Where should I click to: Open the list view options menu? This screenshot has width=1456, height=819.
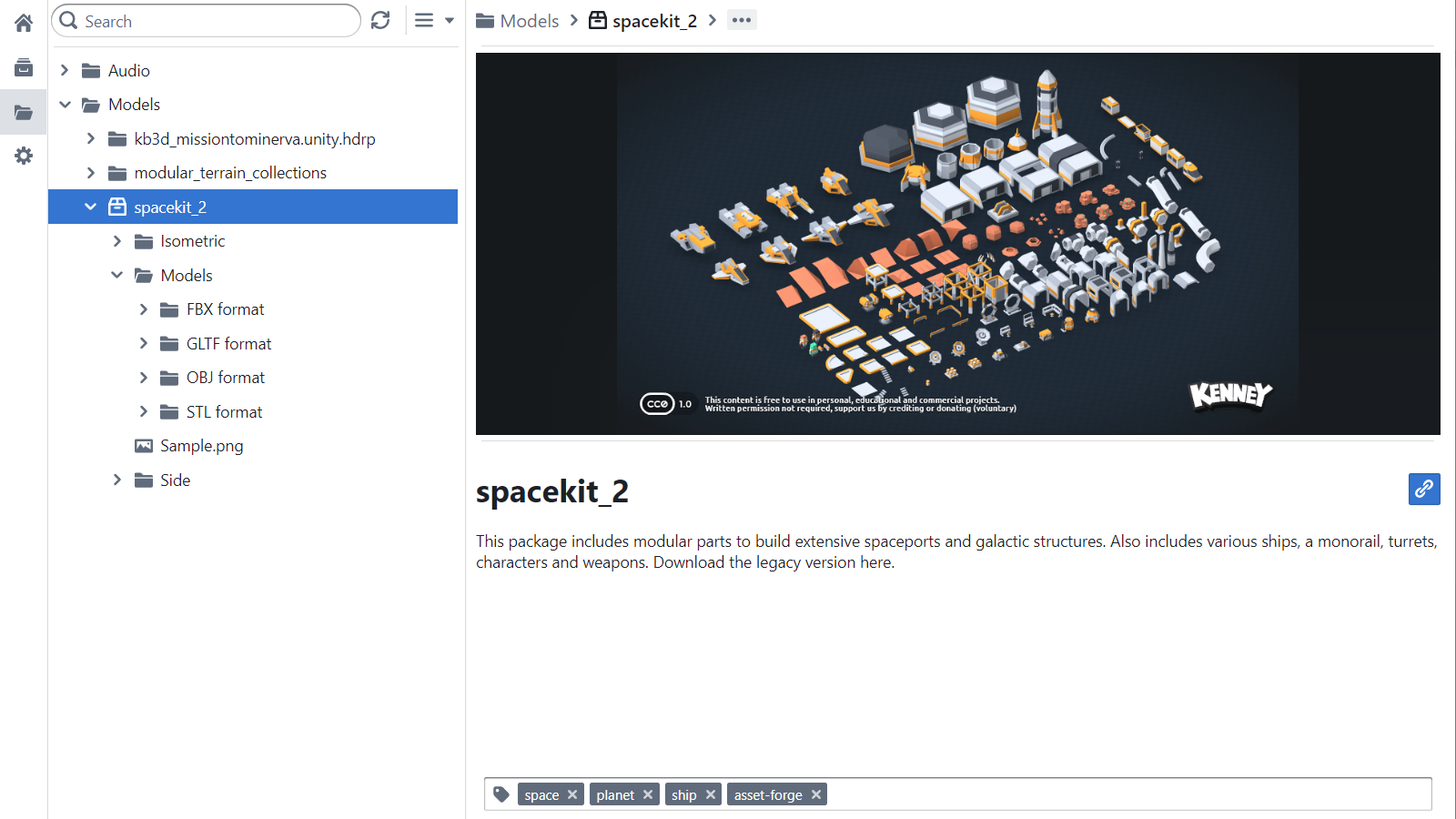434,20
